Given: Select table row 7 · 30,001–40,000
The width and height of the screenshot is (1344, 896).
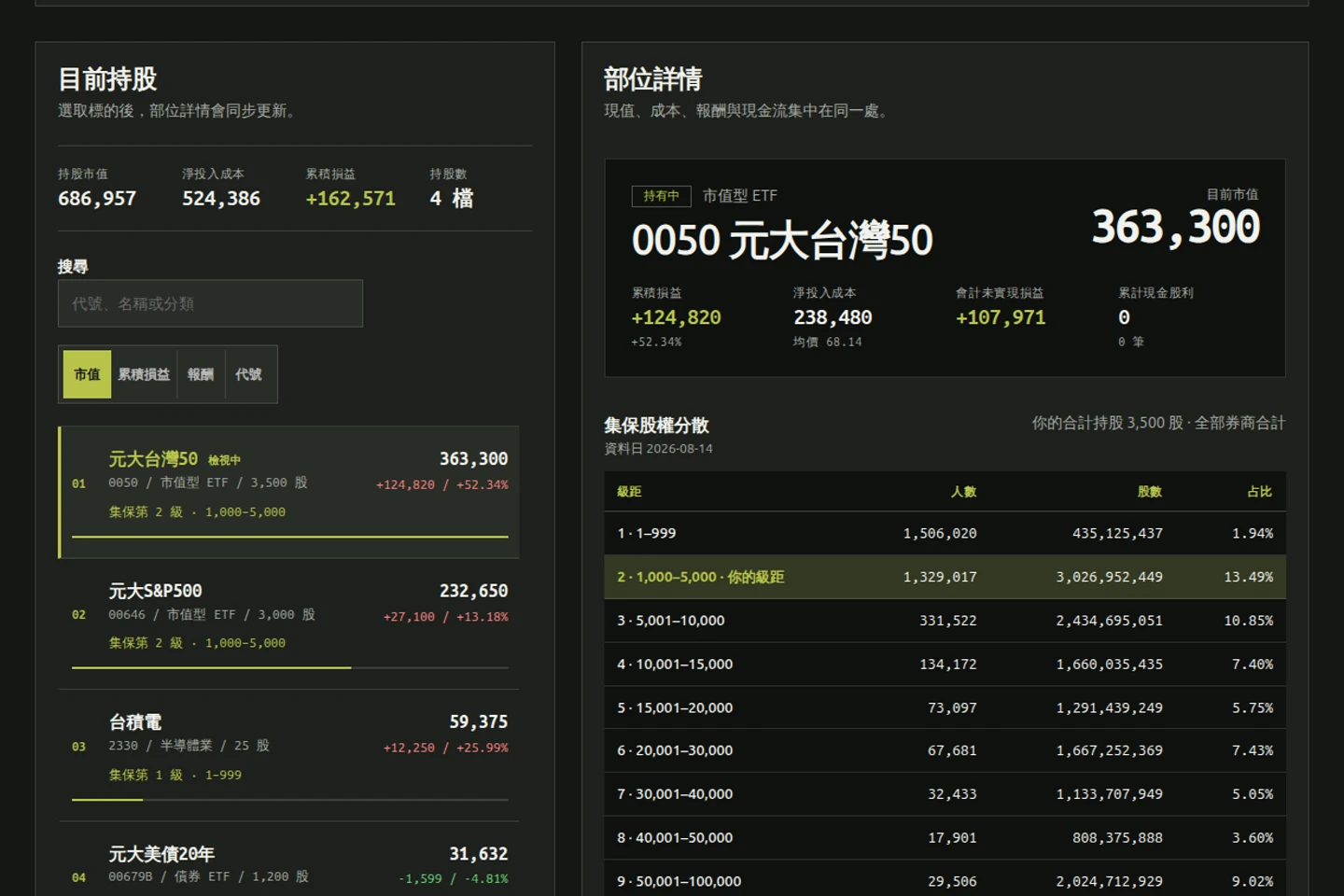Looking at the screenshot, I should coord(945,794).
